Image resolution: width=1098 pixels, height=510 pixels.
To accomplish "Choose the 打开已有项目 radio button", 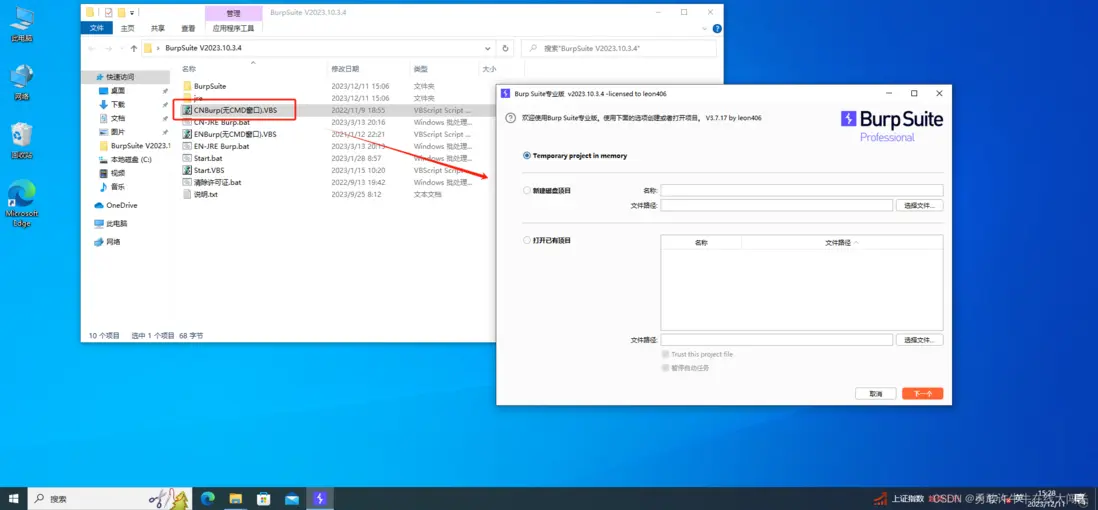I will pos(527,240).
